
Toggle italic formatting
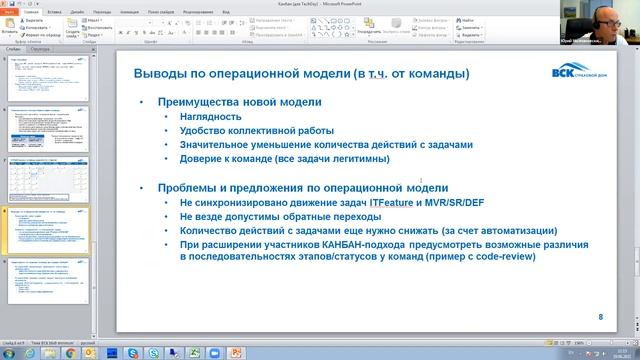coord(128,33)
